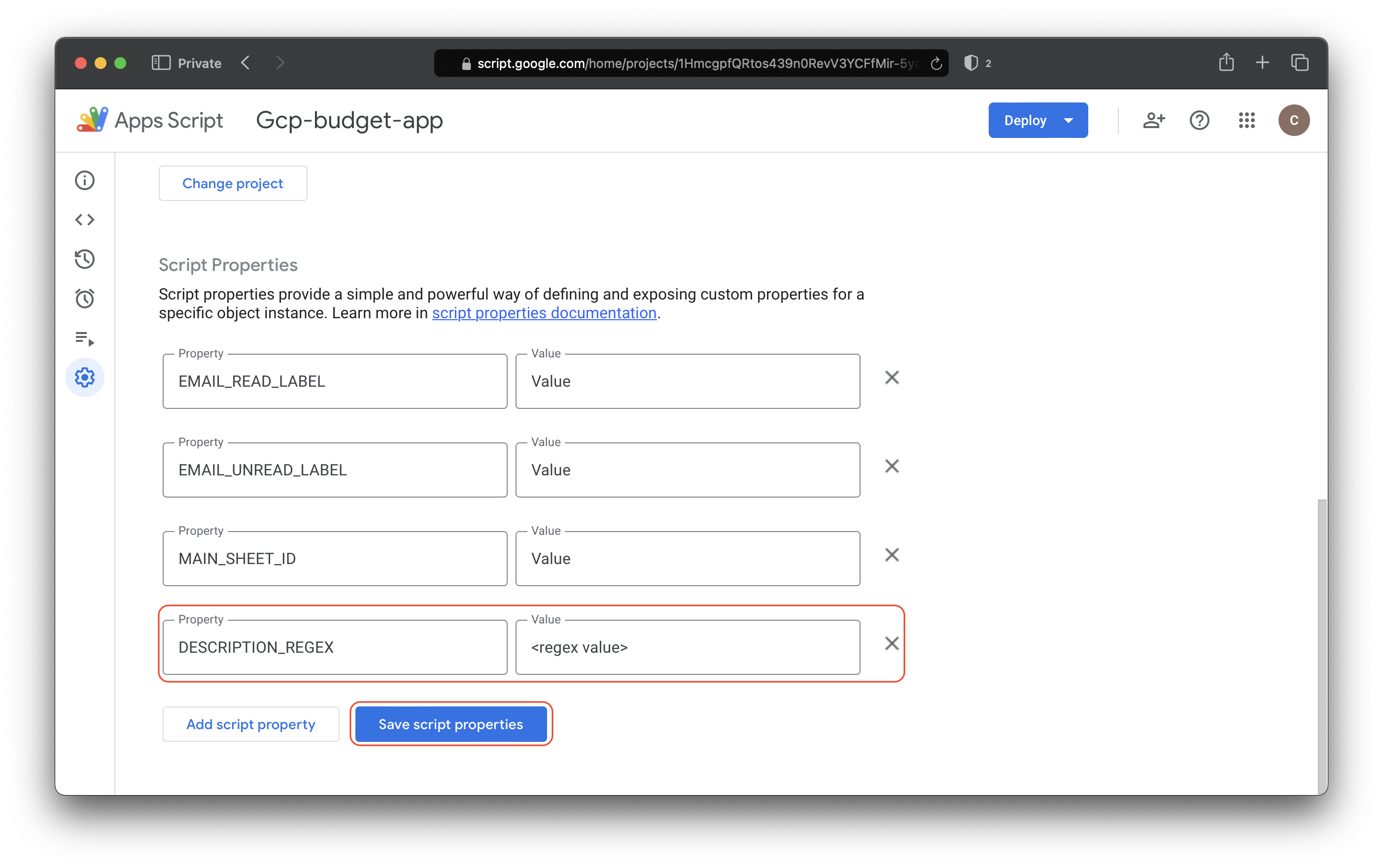Image resolution: width=1383 pixels, height=868 pixels.
Task: Click the share project add-person icon
Action: click(x=1153, y=121)
